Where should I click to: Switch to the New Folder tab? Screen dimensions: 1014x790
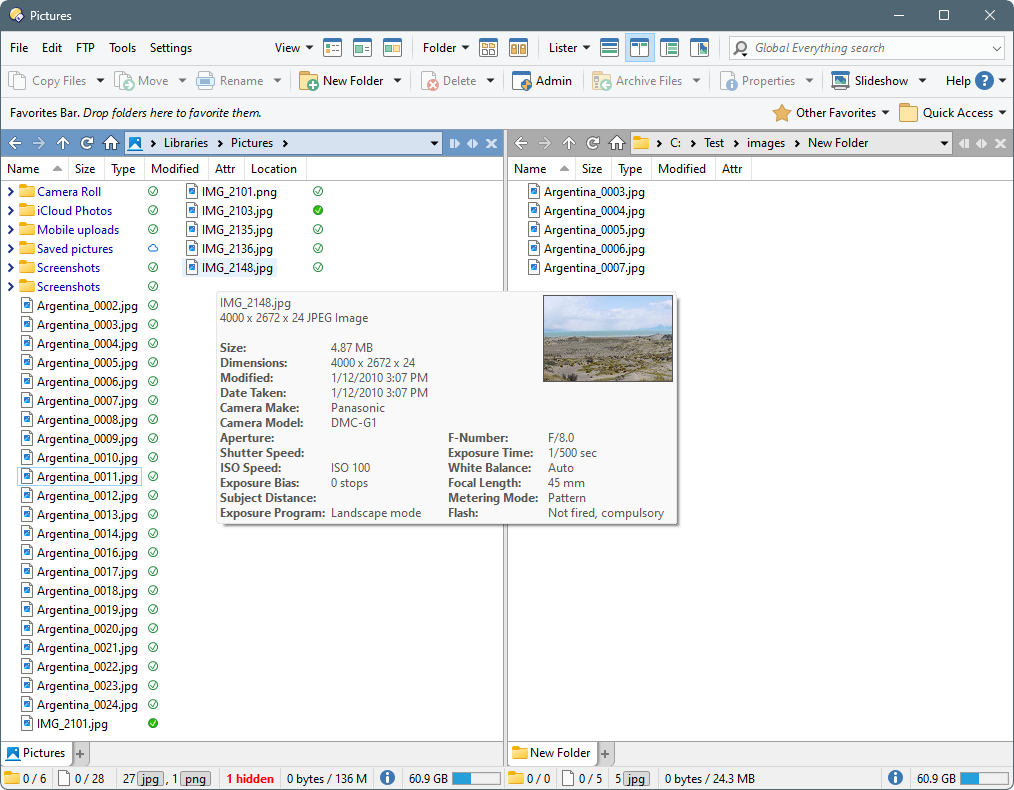tap(551, 753)
